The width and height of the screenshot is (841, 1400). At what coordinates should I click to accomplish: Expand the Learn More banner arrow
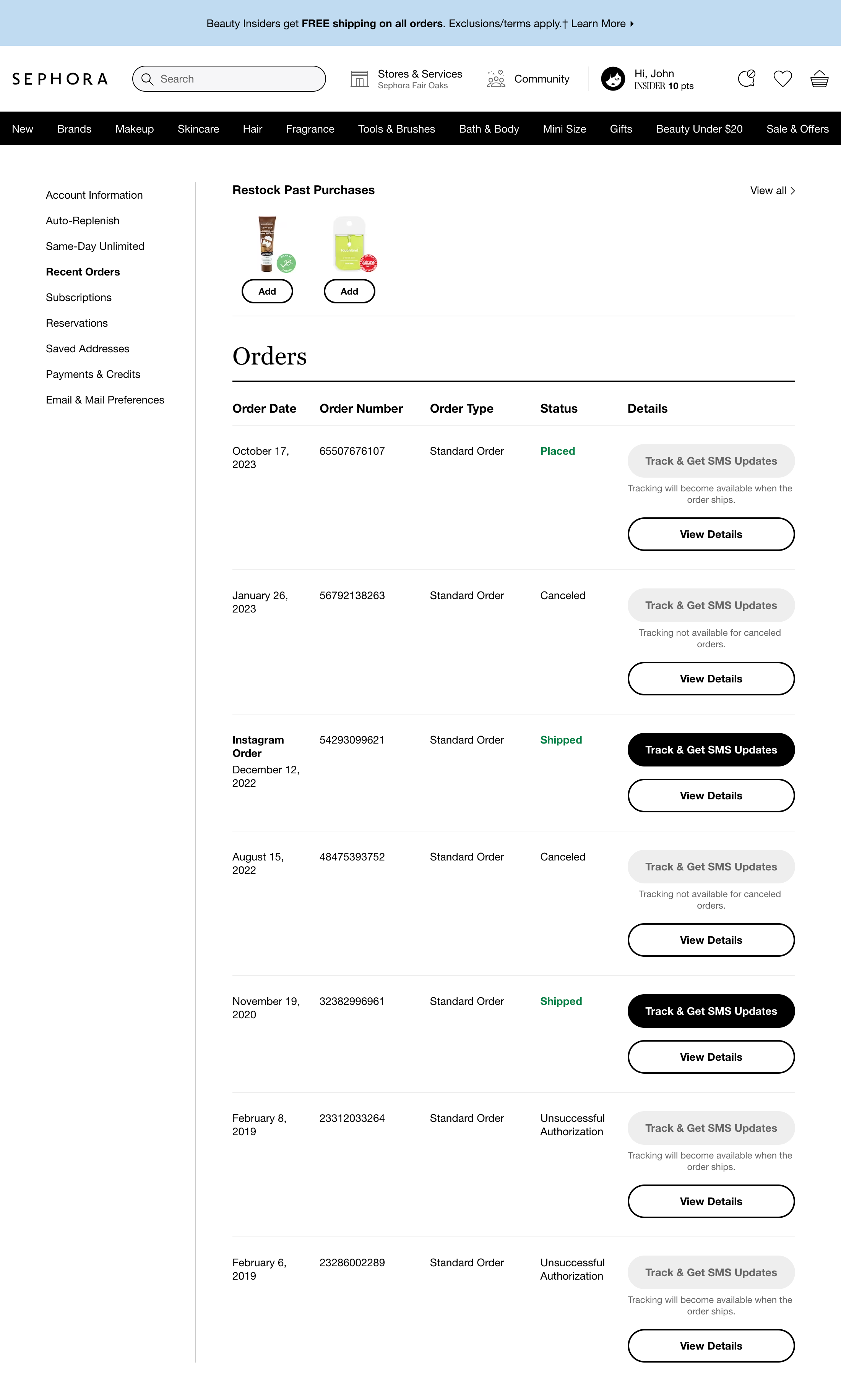pyautogui.click(x=631, y=24)
